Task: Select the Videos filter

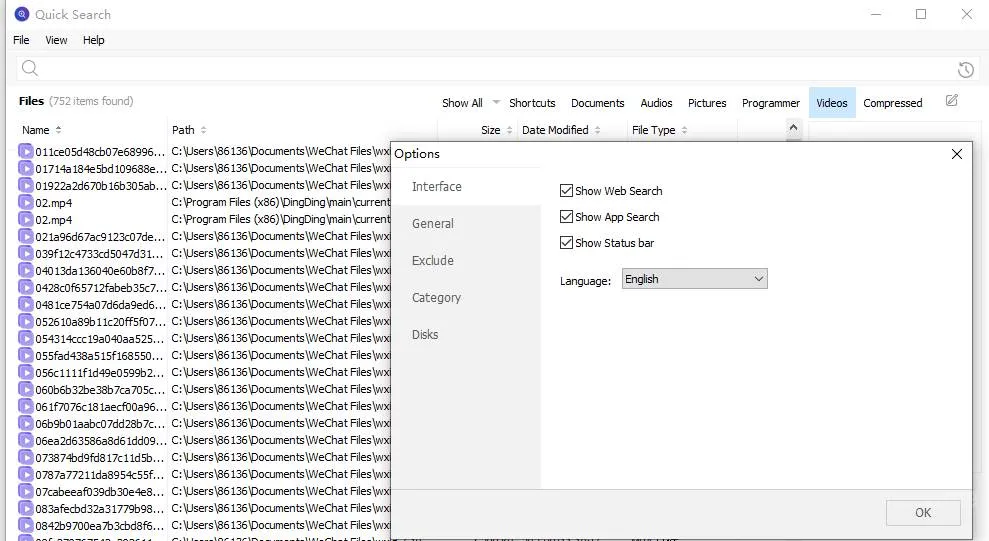Action: [832, 103]
